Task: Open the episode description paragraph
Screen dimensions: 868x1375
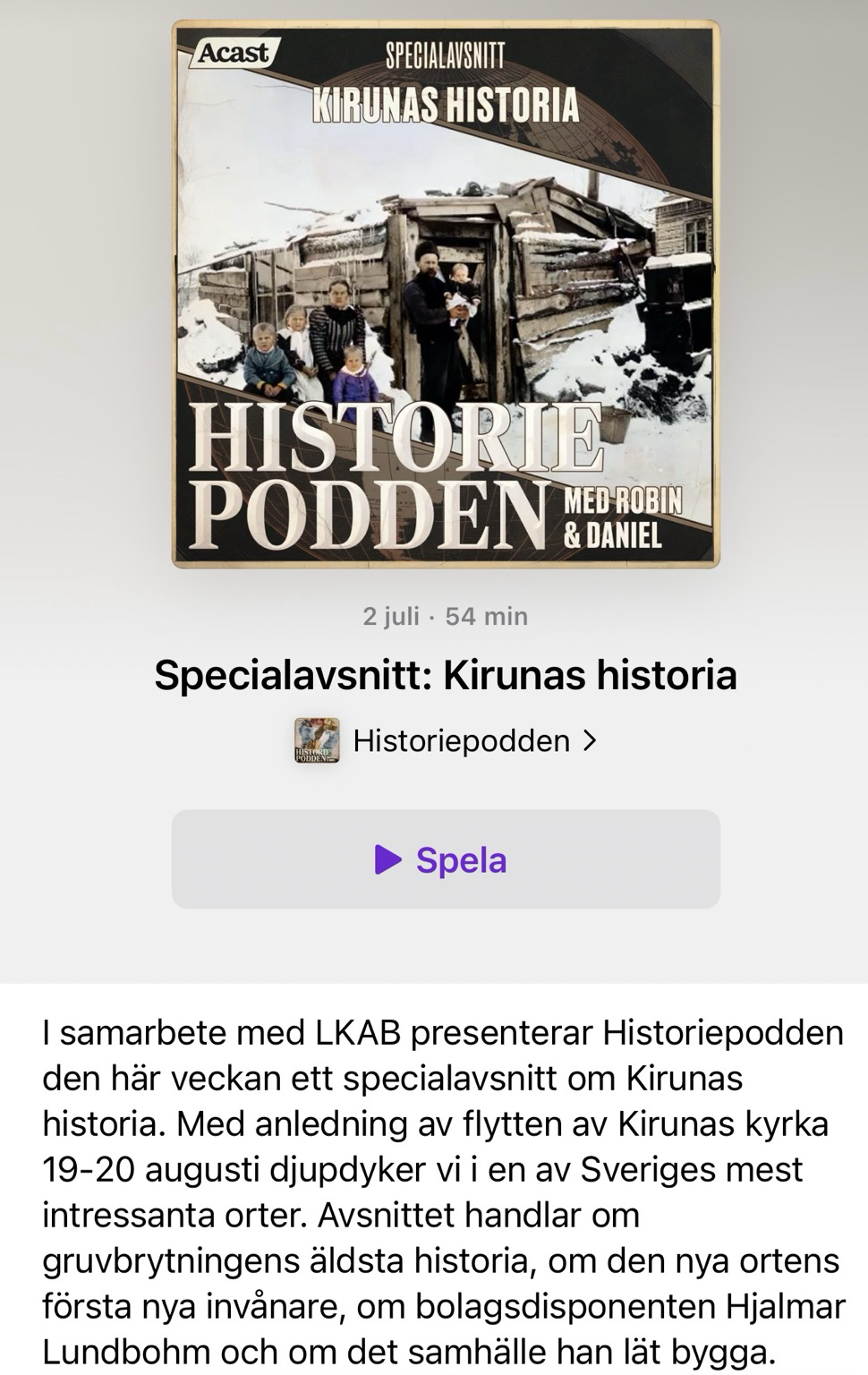Action: click(x=444, y=1192)
